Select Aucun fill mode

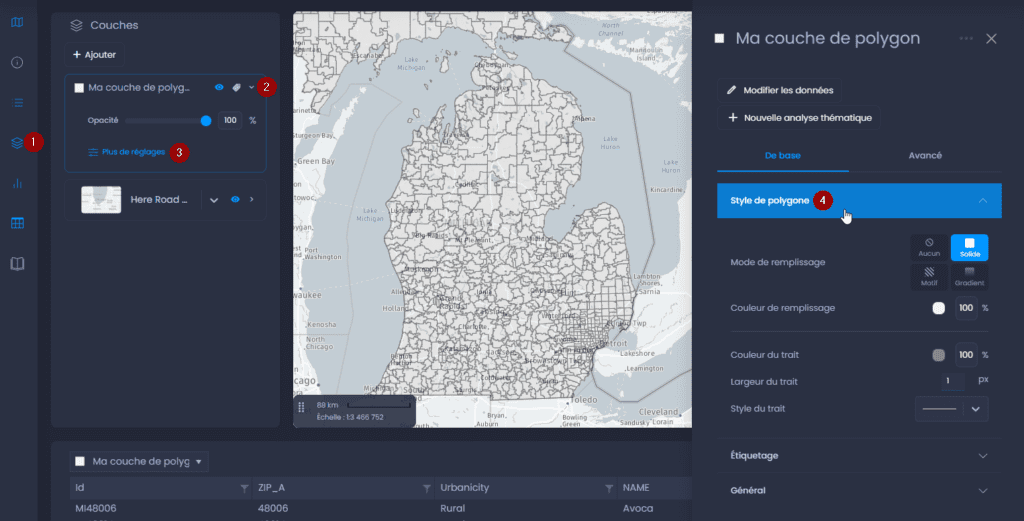point(929,247)
